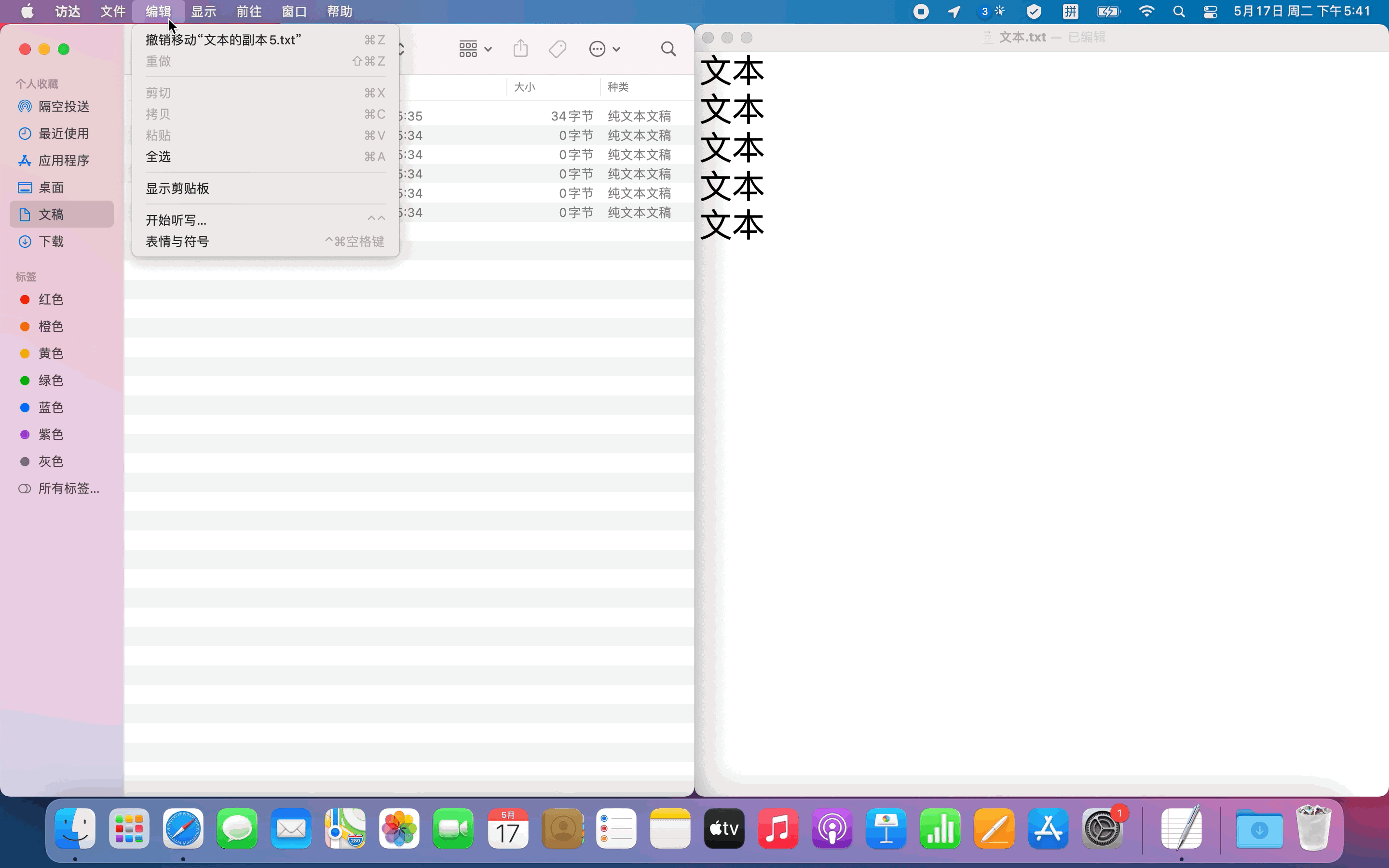Select 下载 in Finder sidebar
1389x868 pixels.
coord(51,241)
